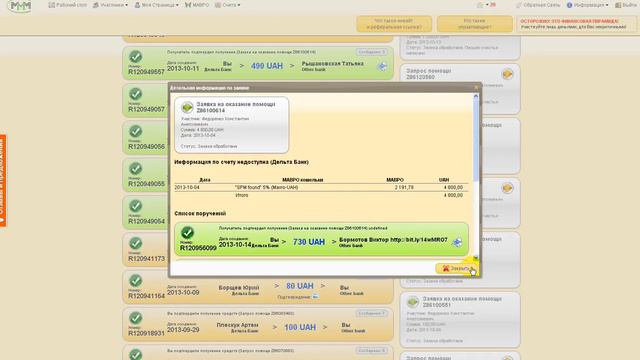Open the МАВРО menu item
The width and height of the screenshot is (640, 360).
coord(197,5)
